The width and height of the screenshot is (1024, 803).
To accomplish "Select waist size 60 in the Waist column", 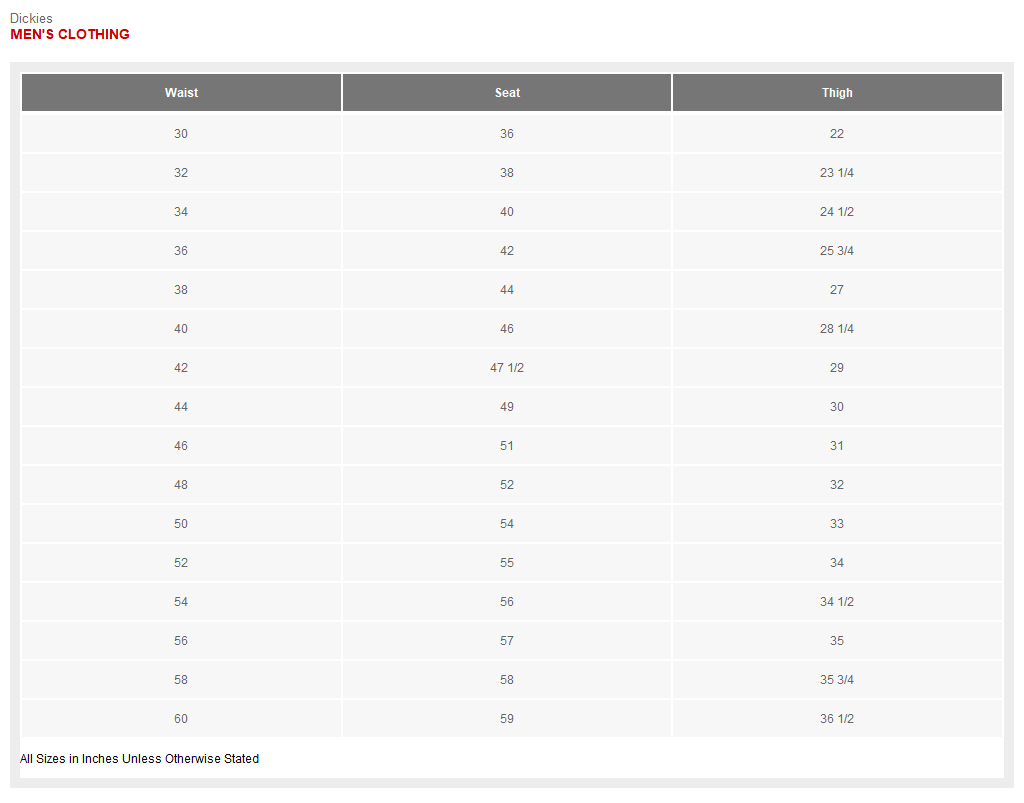I will [x=181, y=719].
